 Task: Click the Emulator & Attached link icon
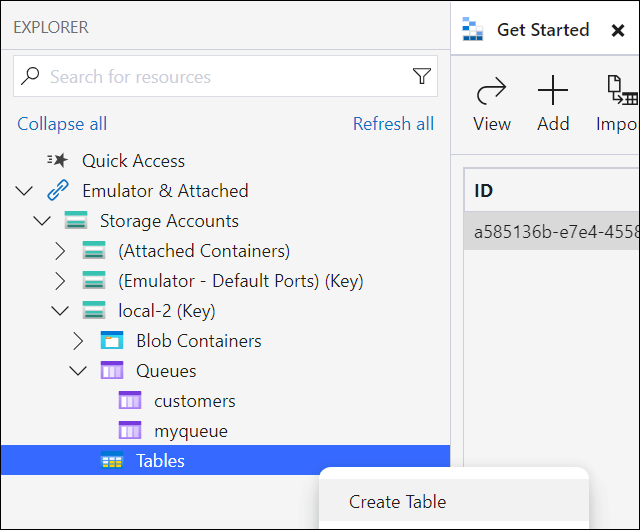tap(58, 191)
